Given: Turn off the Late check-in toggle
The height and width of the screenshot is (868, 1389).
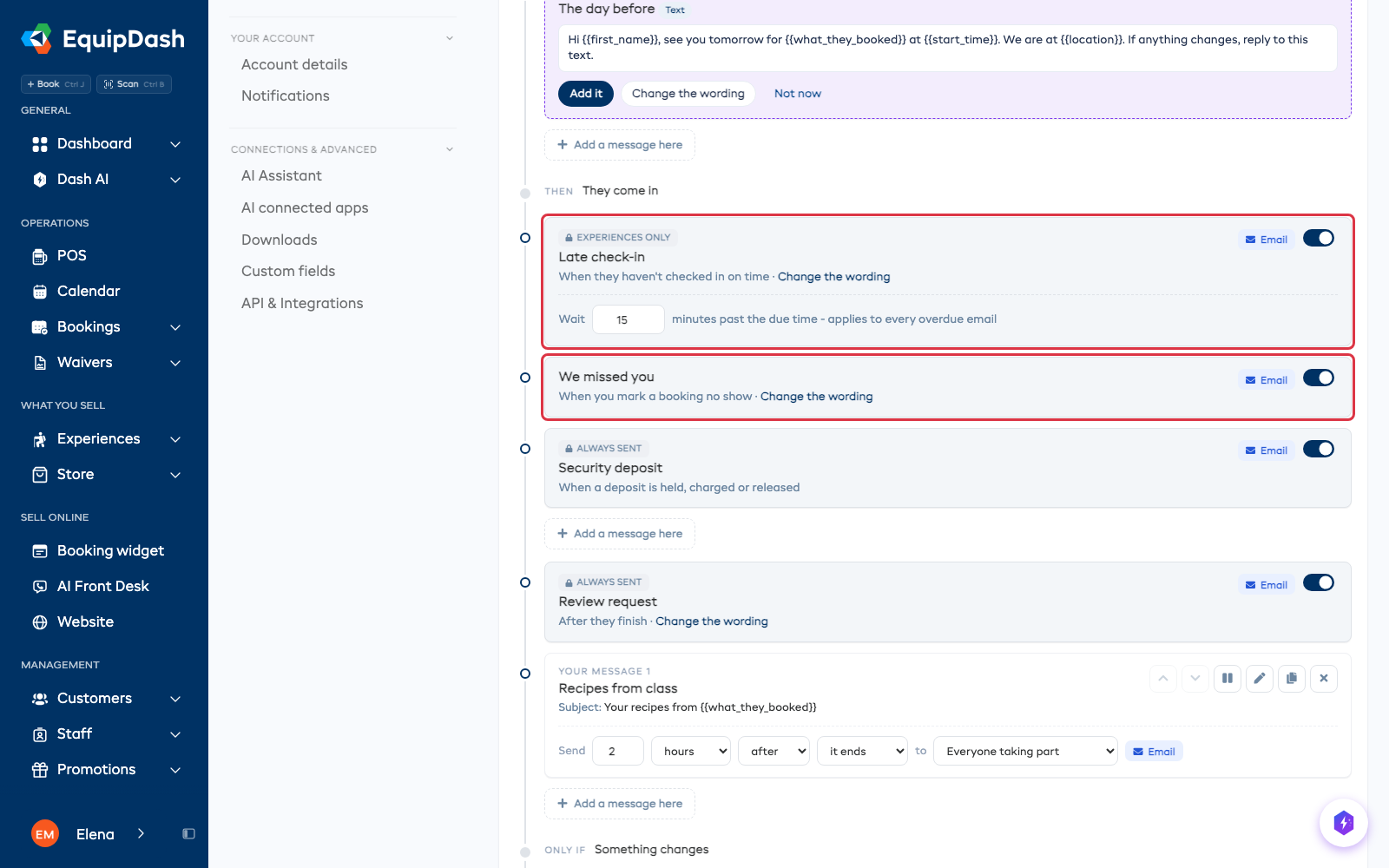Looking at the screenshot, I should [x=1319, y=239].
